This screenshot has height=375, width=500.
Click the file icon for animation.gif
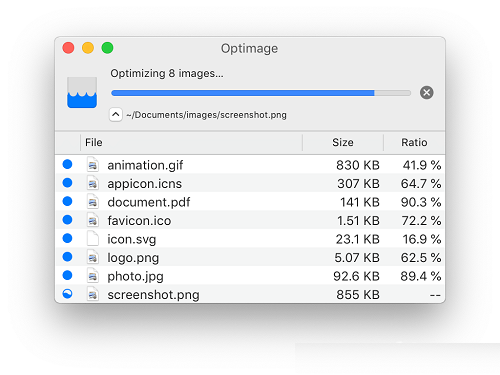point(93,165)
